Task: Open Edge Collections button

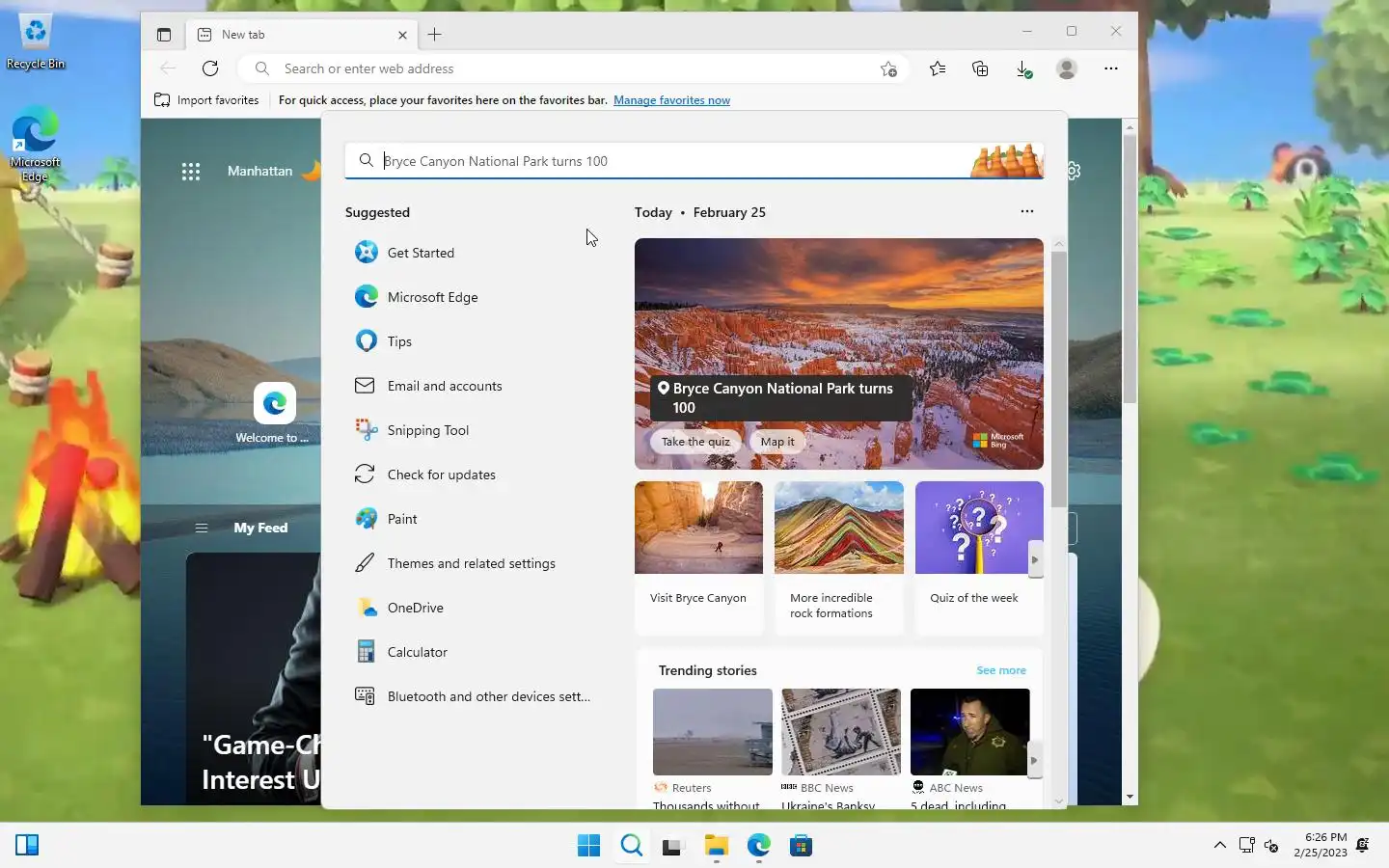Action: click(980, 68)
